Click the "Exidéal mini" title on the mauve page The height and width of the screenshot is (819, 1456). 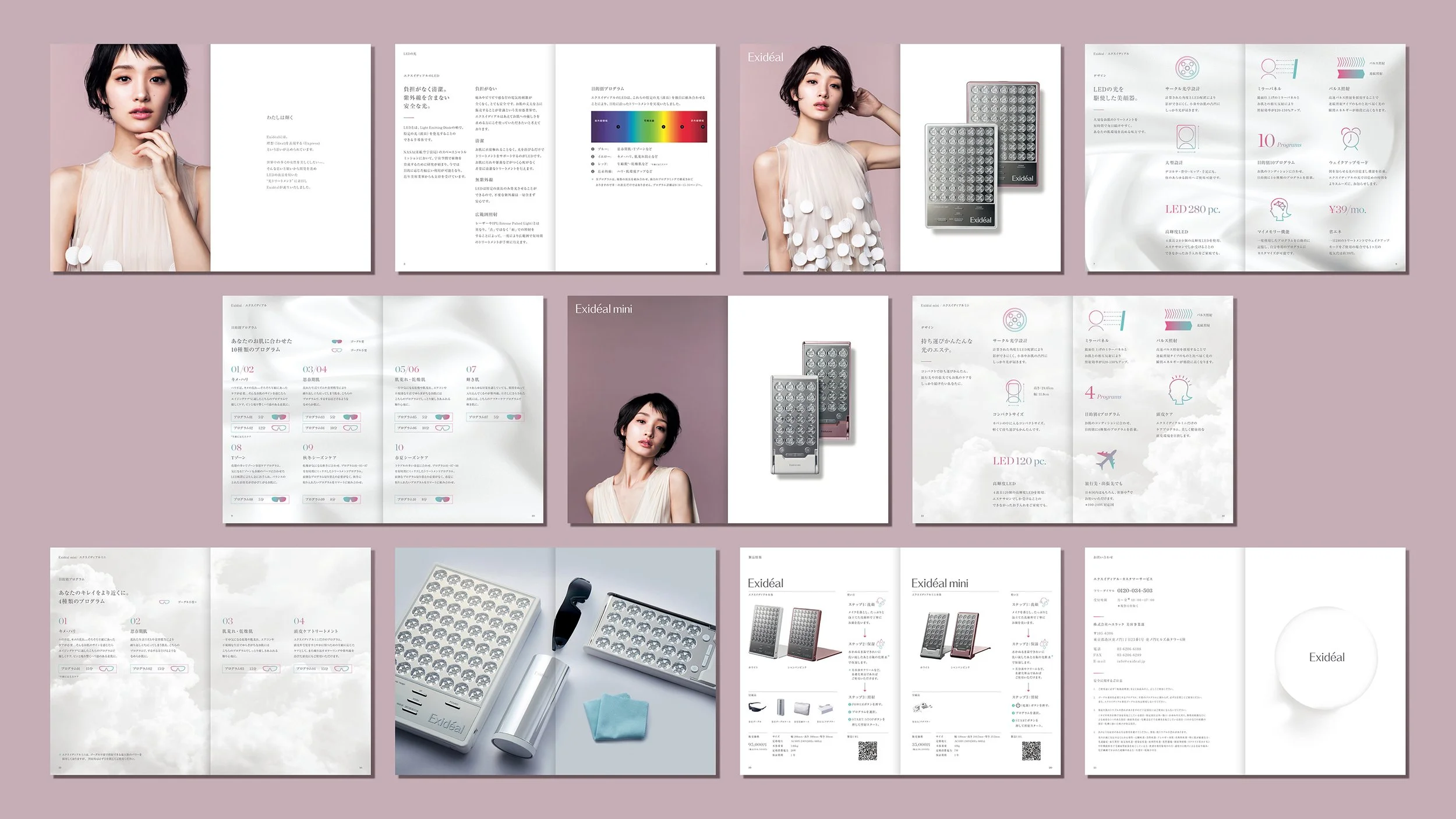click(x=603, y=309)
